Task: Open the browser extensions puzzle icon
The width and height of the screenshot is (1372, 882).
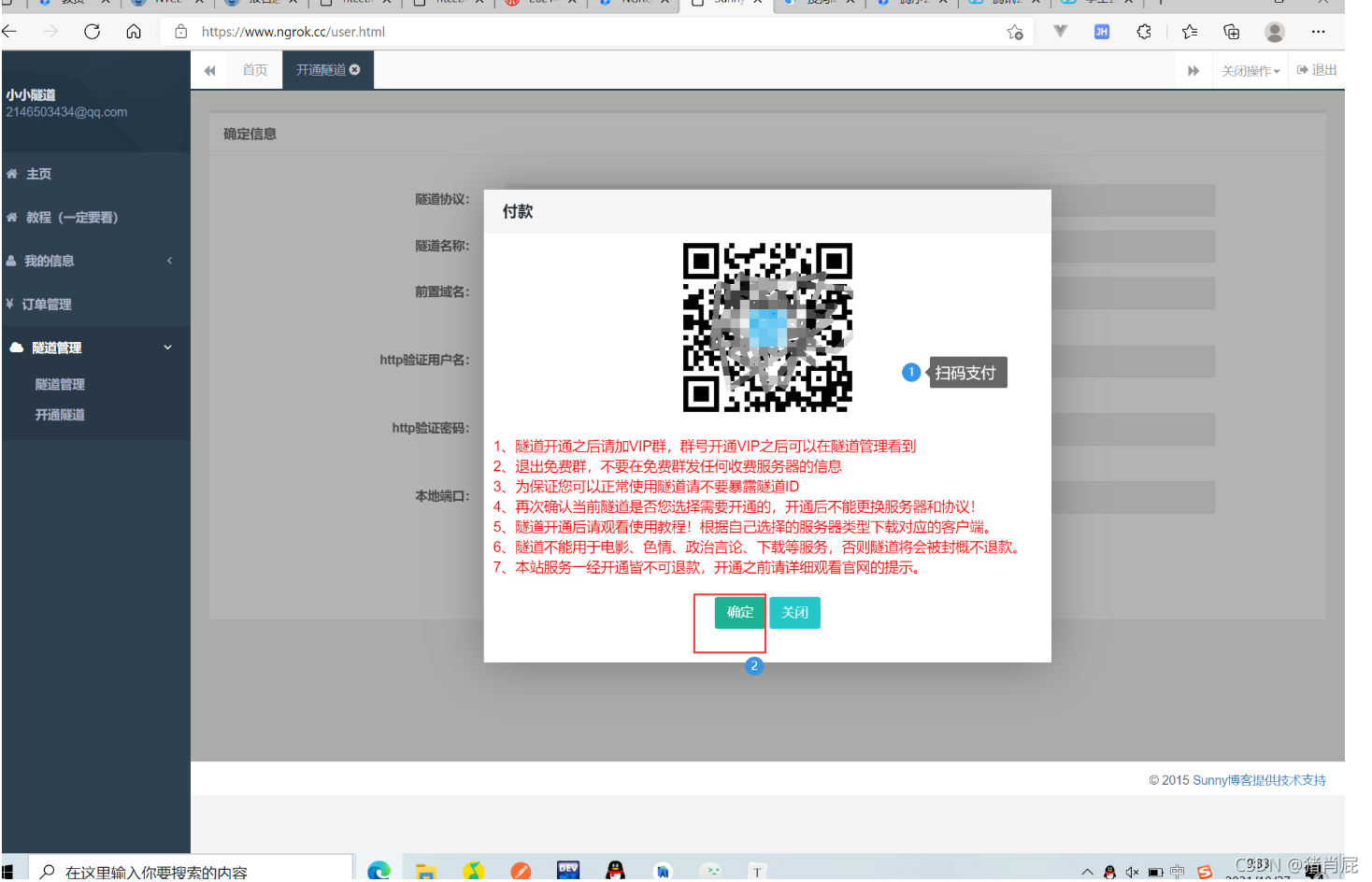Action: pos(1144,32)
